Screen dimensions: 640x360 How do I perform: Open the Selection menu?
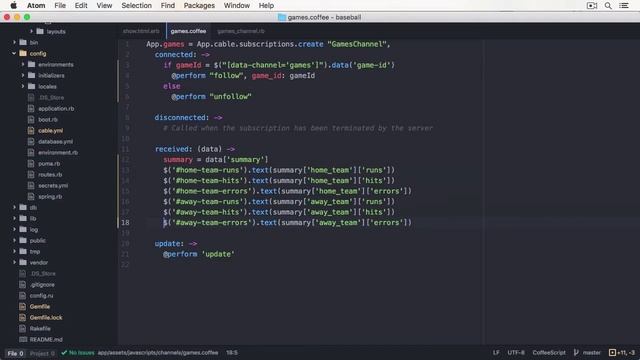[136, 5]
